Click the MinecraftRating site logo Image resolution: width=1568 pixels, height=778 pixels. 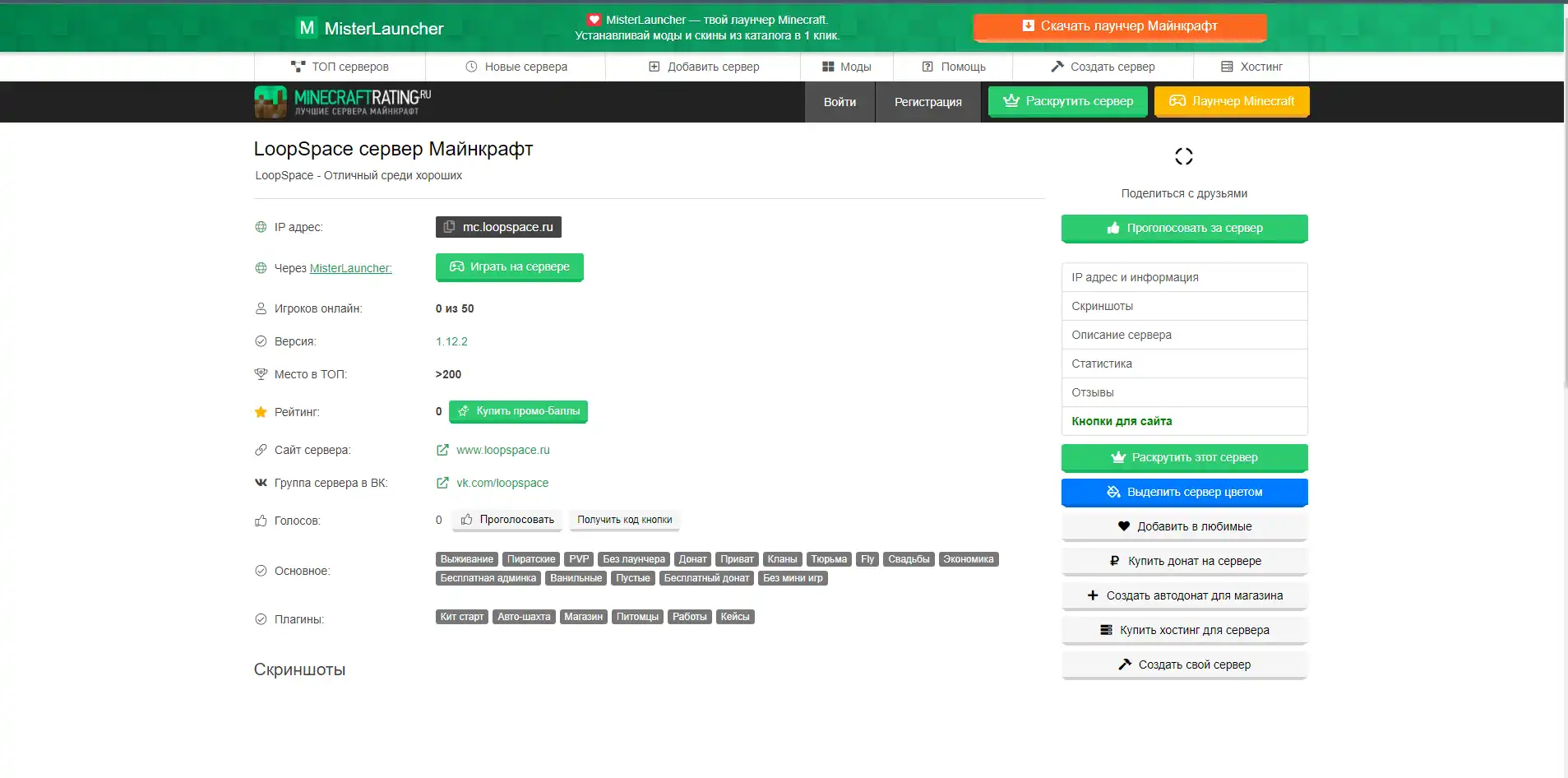coord(343,102)
